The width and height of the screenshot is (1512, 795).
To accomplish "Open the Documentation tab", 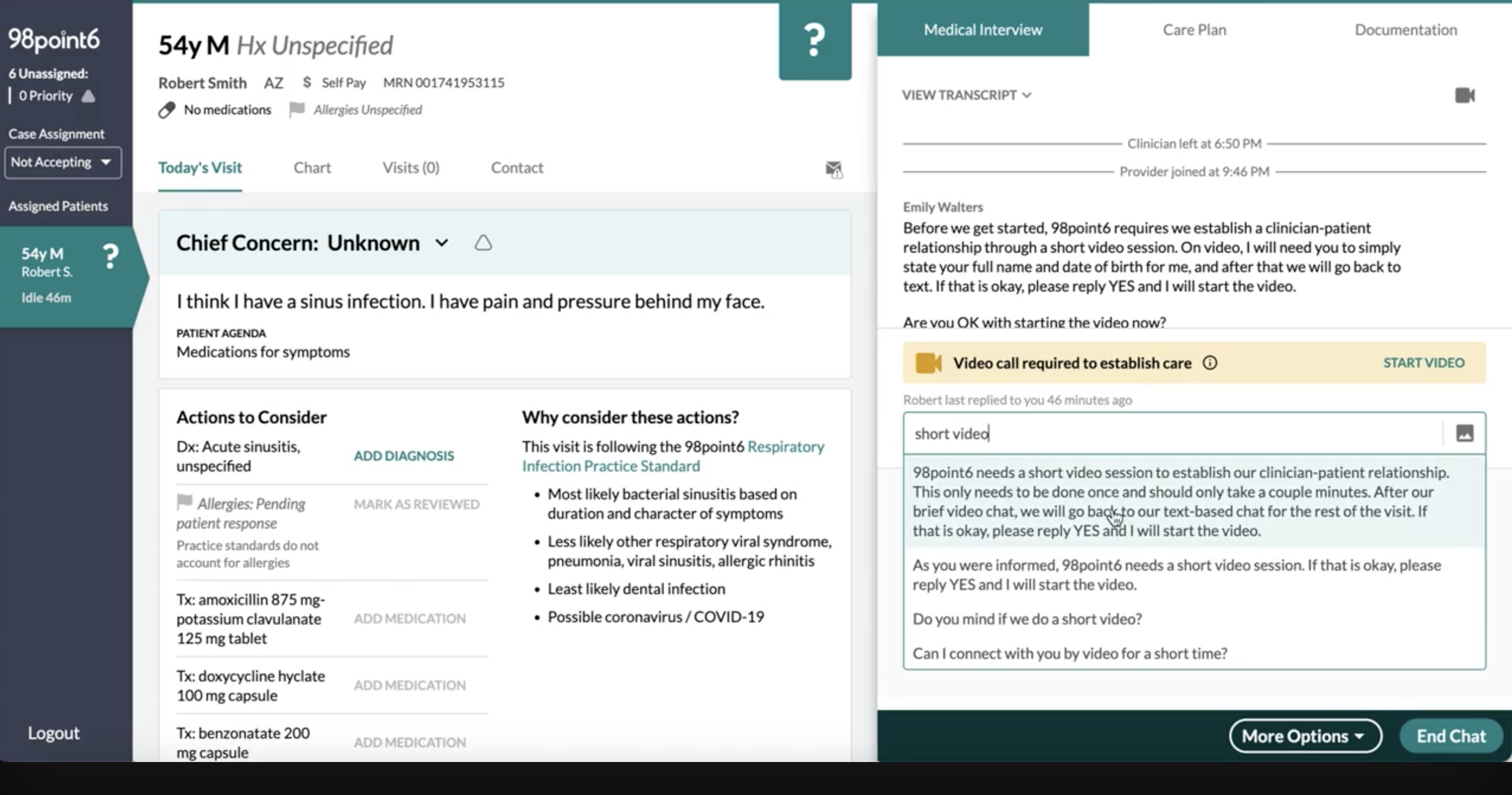I will tap(1406, 29).
